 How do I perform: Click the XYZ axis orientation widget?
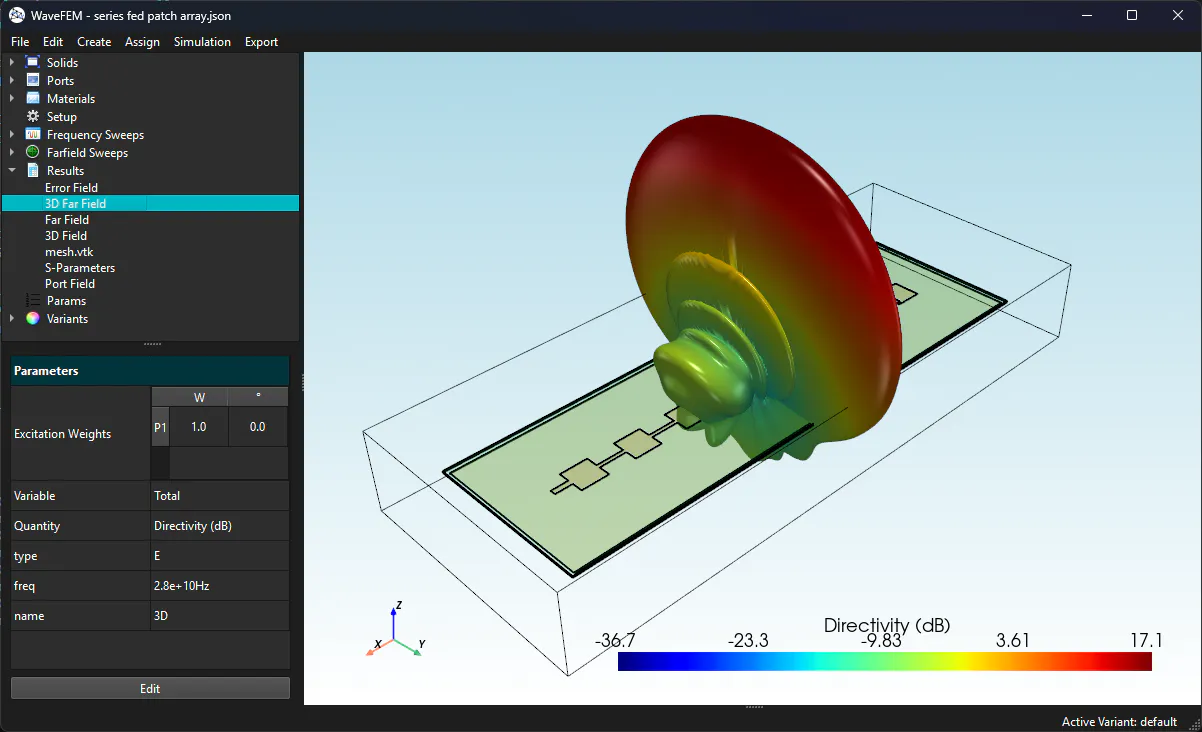(395, 629)
